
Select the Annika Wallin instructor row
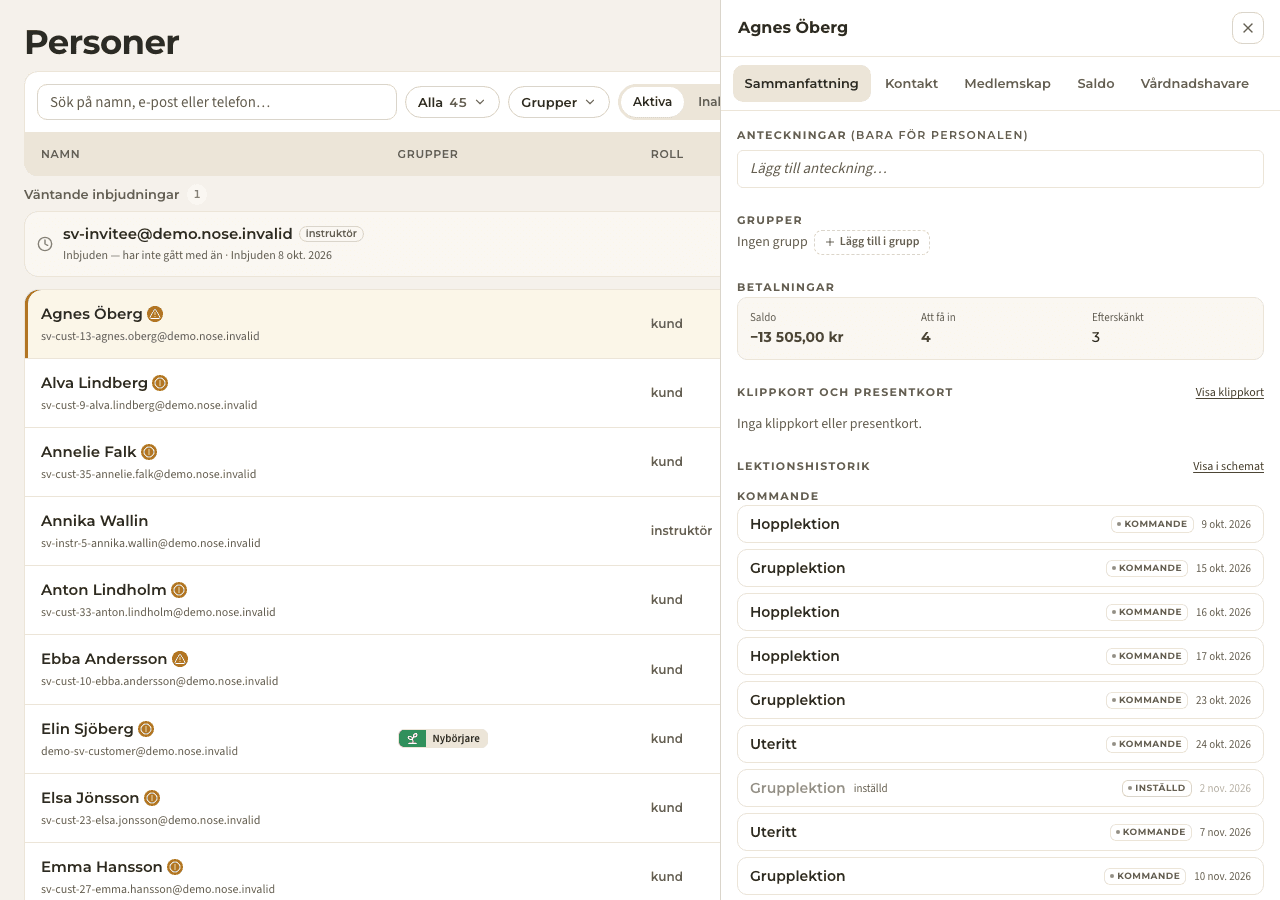[x=372, y=531]
